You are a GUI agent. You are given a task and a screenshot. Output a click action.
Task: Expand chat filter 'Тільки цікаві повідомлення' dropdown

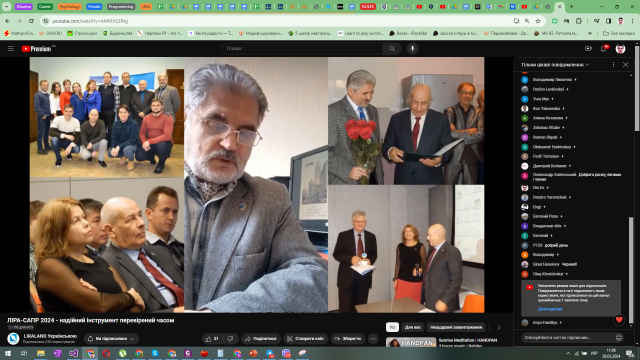pos(555,64)
